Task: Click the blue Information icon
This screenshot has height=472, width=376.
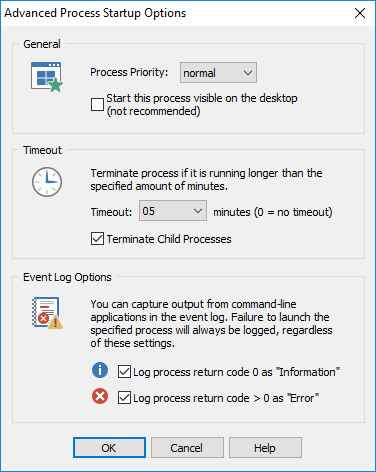Action: click(100, 370)
